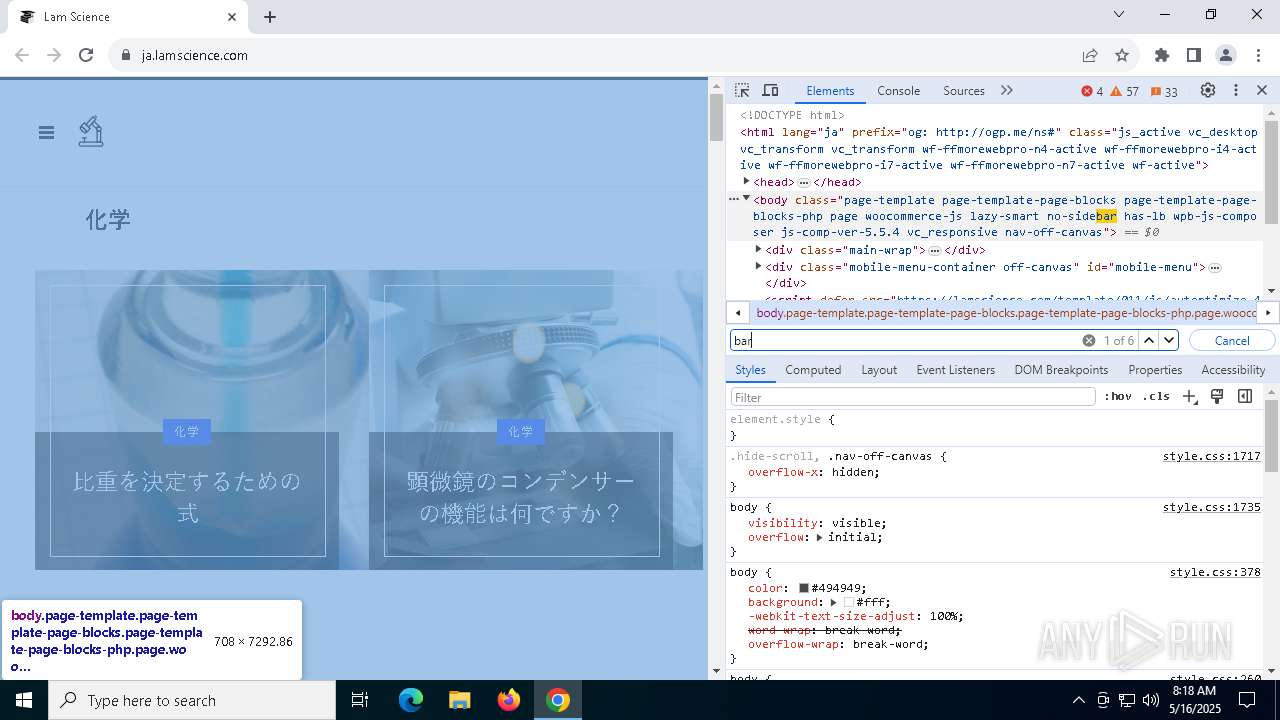This screenshot has height=720, width=1280.
Task: Click the DOM search input field
Action: (x=905, y=341)
